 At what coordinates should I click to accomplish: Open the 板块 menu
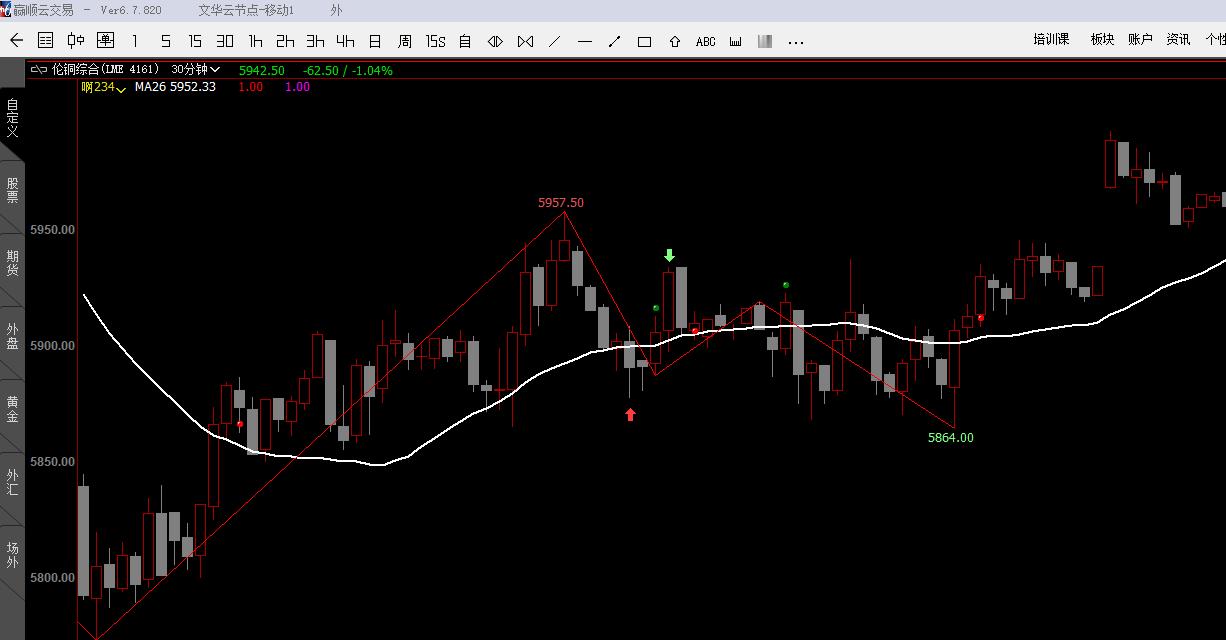point(1102,39)
